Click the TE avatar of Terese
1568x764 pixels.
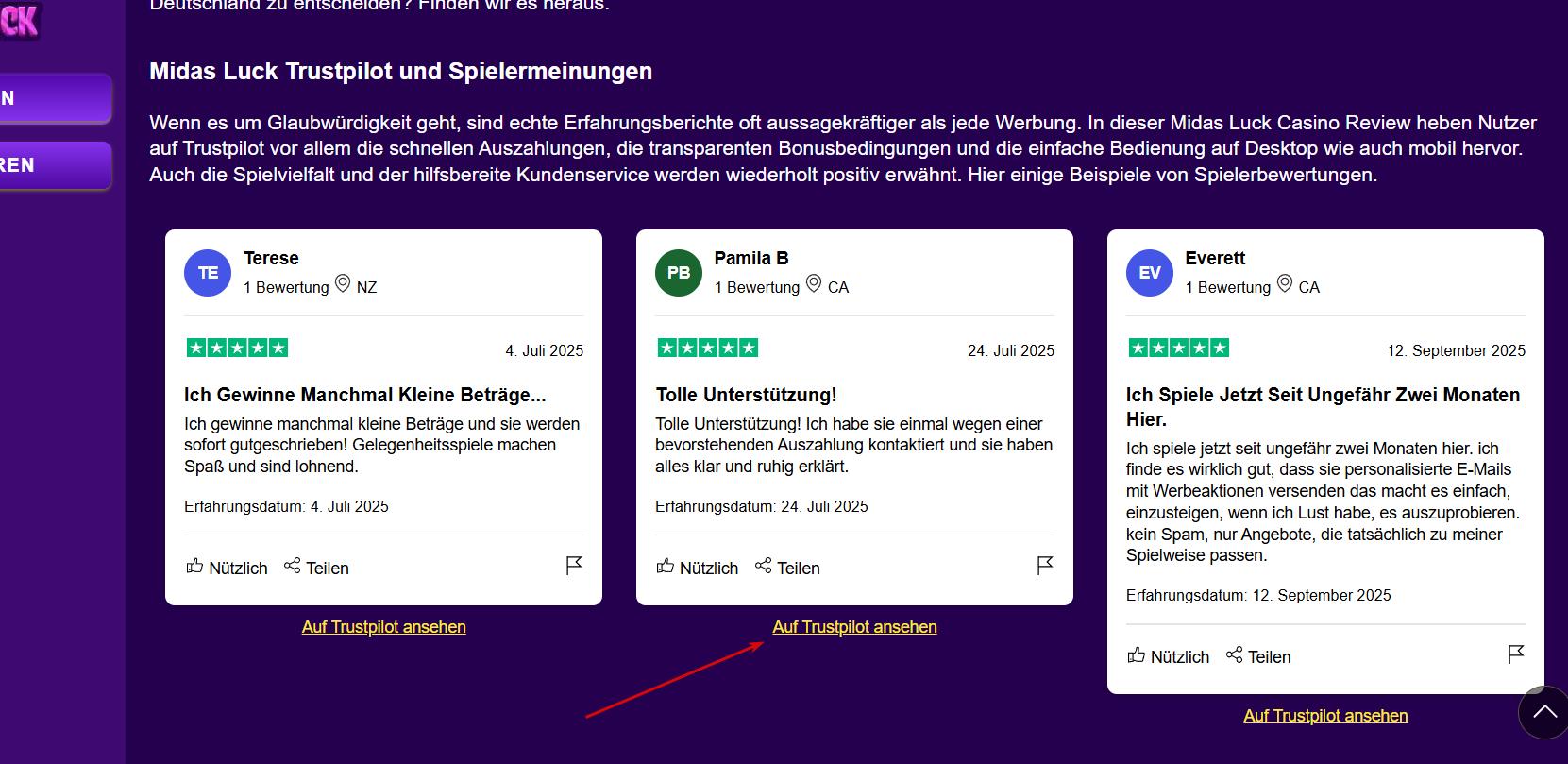[x=208, y=273]
